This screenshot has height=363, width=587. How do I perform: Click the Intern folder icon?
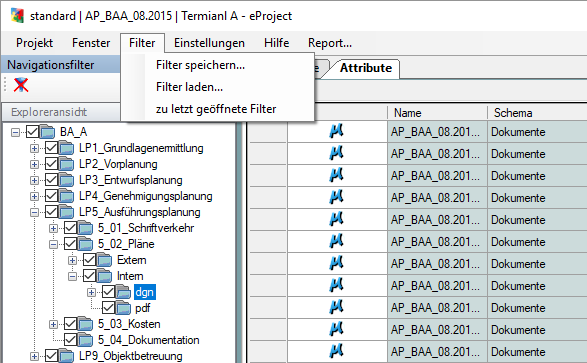[105, 276]
